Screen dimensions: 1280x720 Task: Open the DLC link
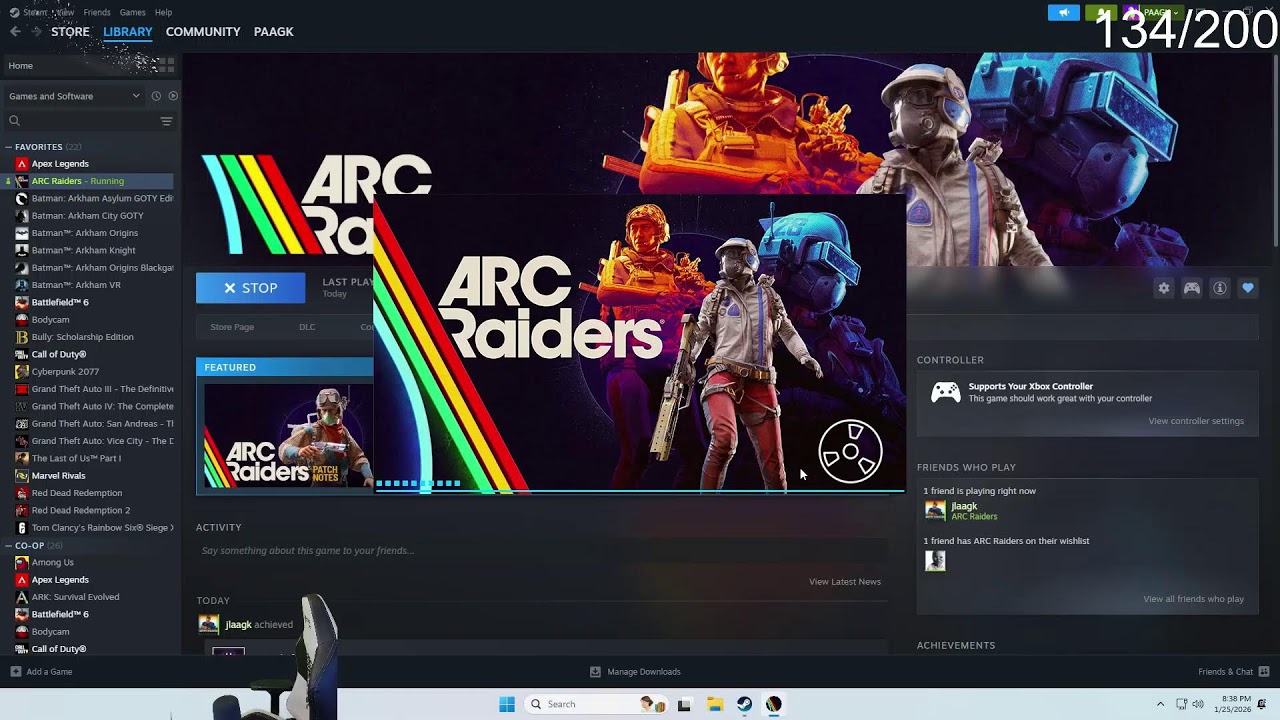(x=307, y=327)
